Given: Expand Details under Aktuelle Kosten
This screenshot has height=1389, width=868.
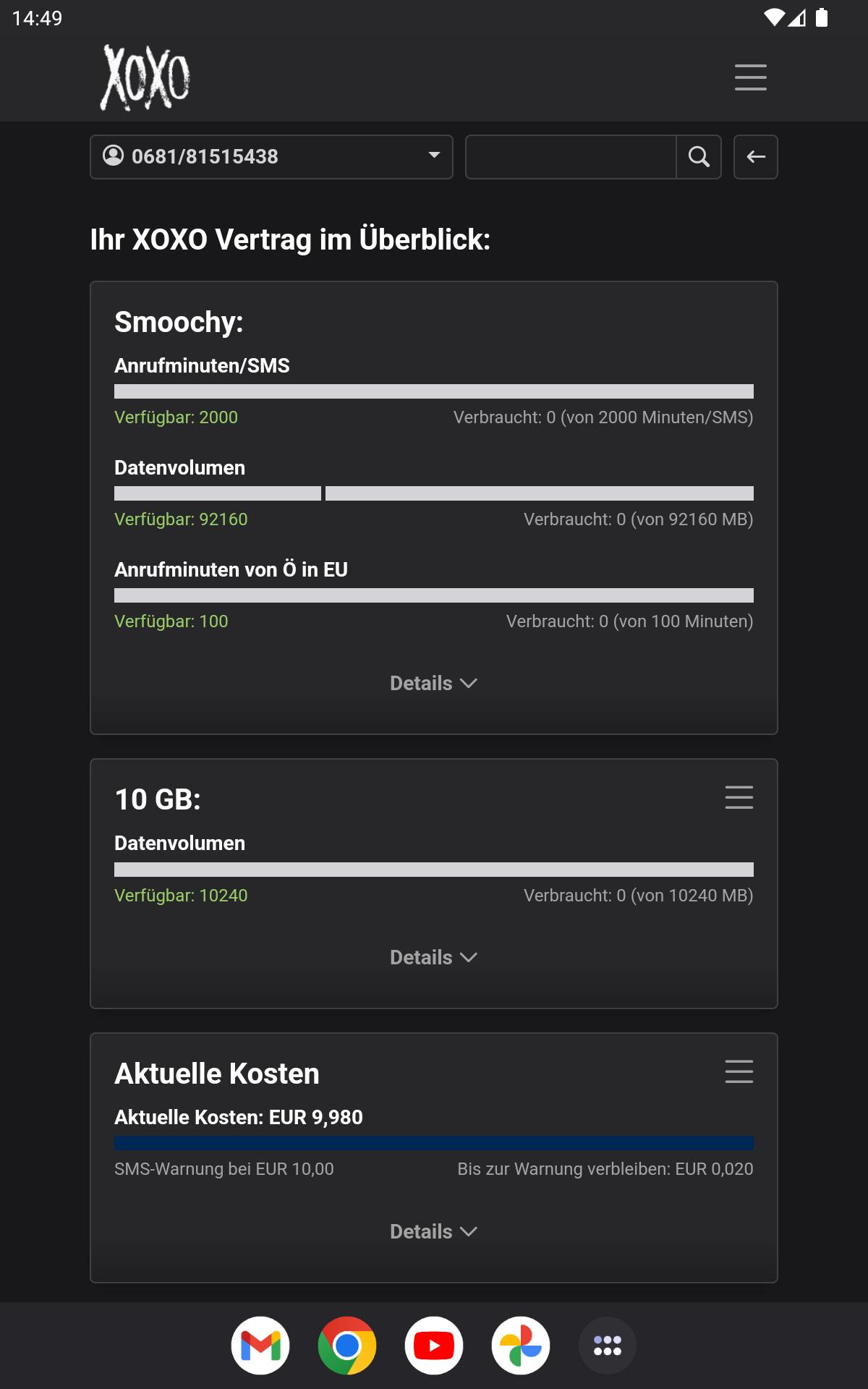Looking at the screenshot, I should point(433,1231).
